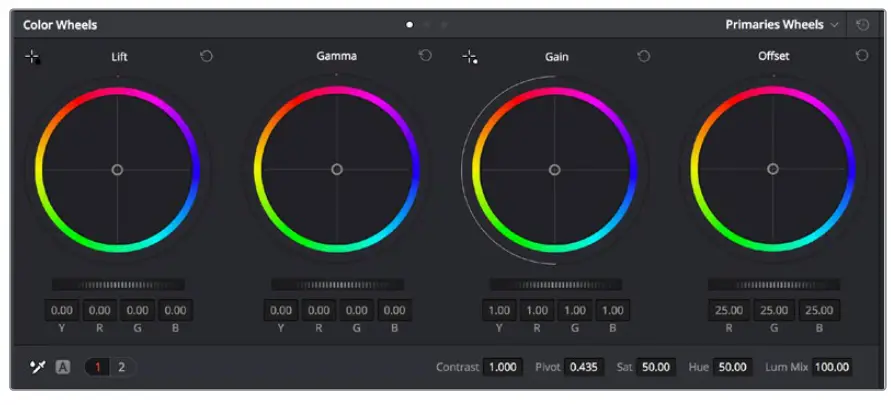Click the Lift R value field
891x405 pixels.
click(x=99, y=310)
